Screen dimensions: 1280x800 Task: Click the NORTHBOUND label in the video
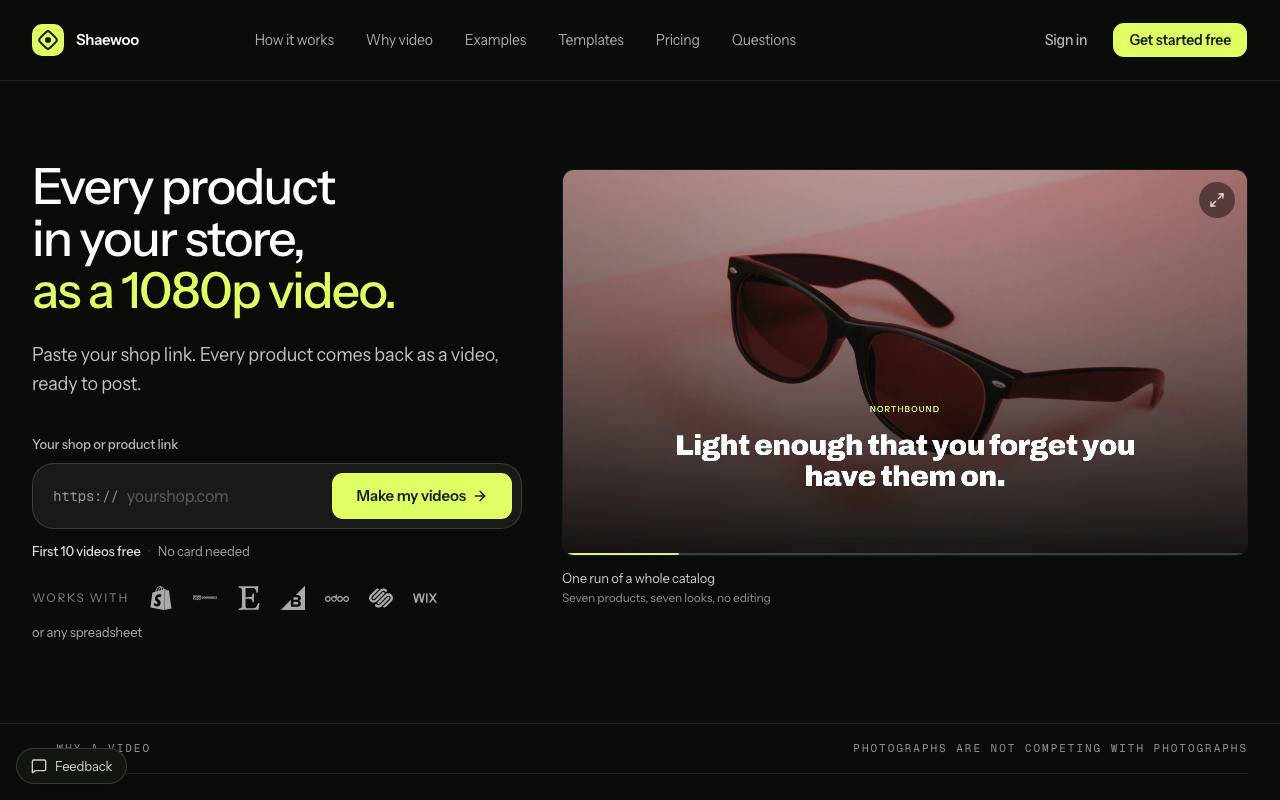[905, 409]
